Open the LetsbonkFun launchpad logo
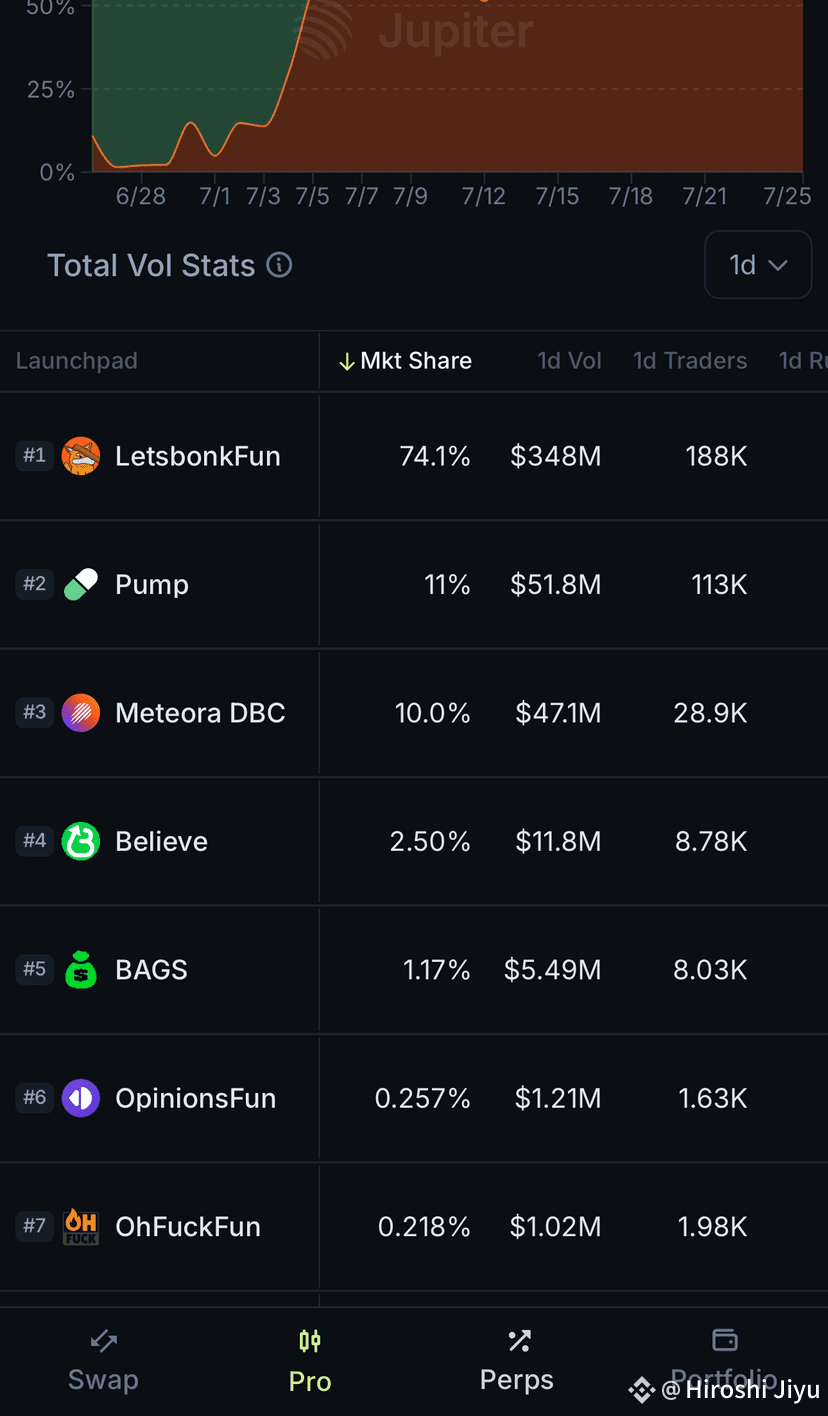This screenshot has width=828, height=1416. pyautogui.click(x=81, y=456)
